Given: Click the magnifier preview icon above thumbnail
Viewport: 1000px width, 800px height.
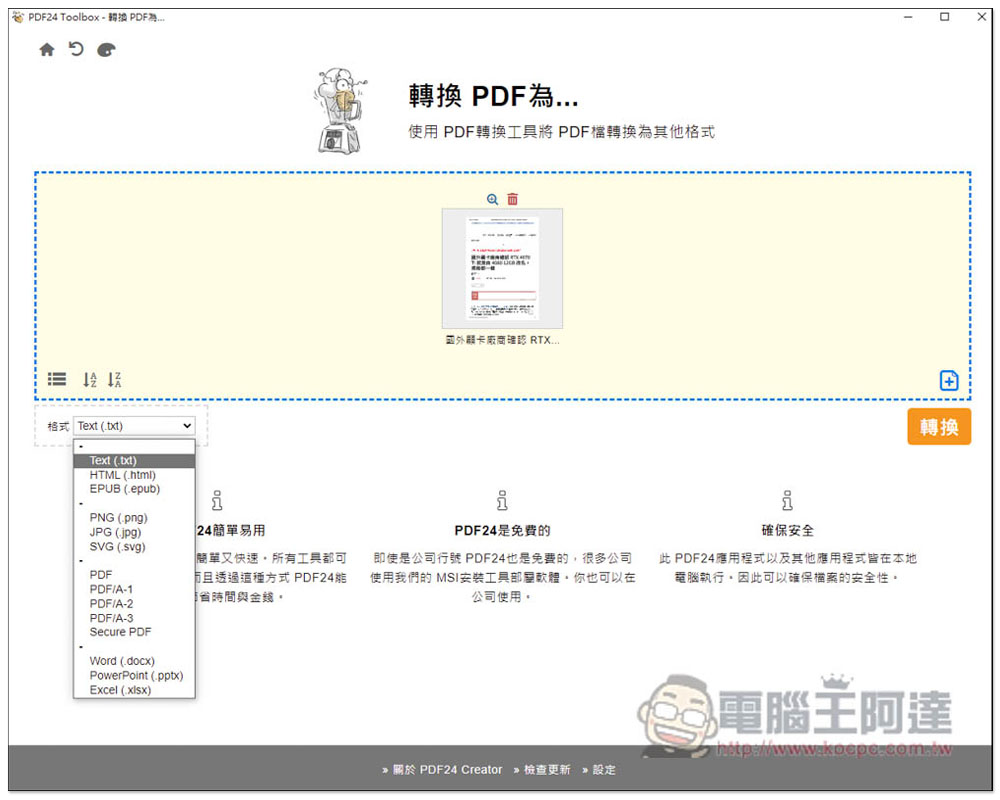Looking at the screenshot, I should point(492,199).
